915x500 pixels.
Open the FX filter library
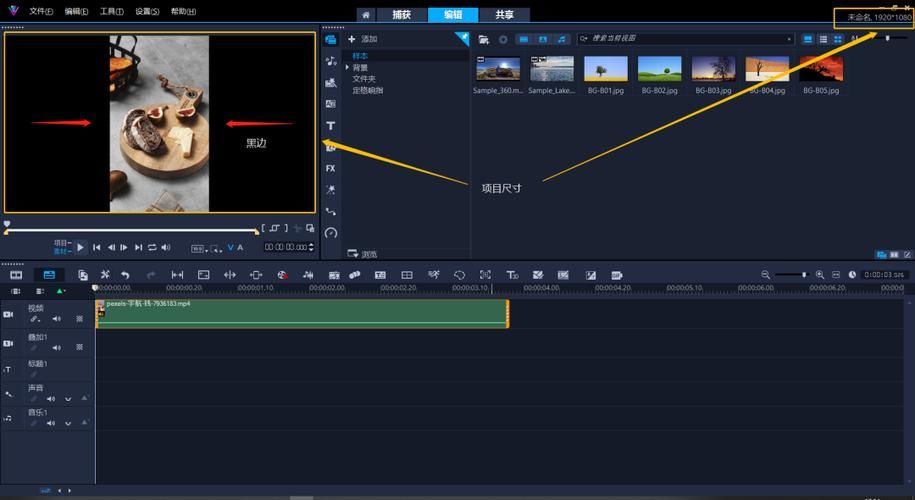(331, 168)
